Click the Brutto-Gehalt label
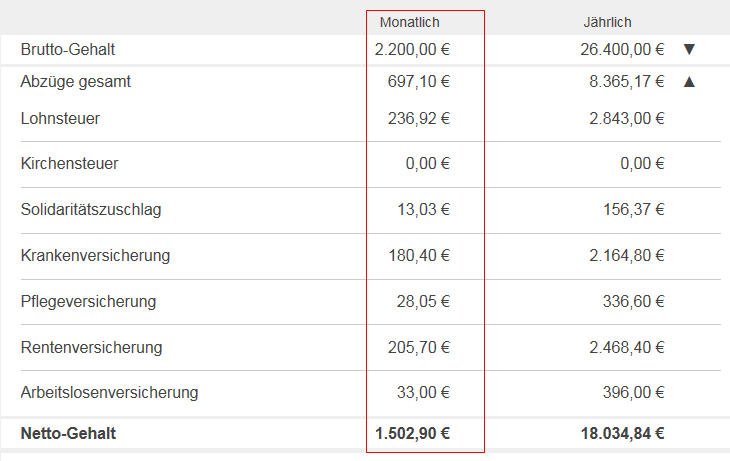The width and height of the screenshot is (730, 461). pyautogui.click(x=68, y=49)
